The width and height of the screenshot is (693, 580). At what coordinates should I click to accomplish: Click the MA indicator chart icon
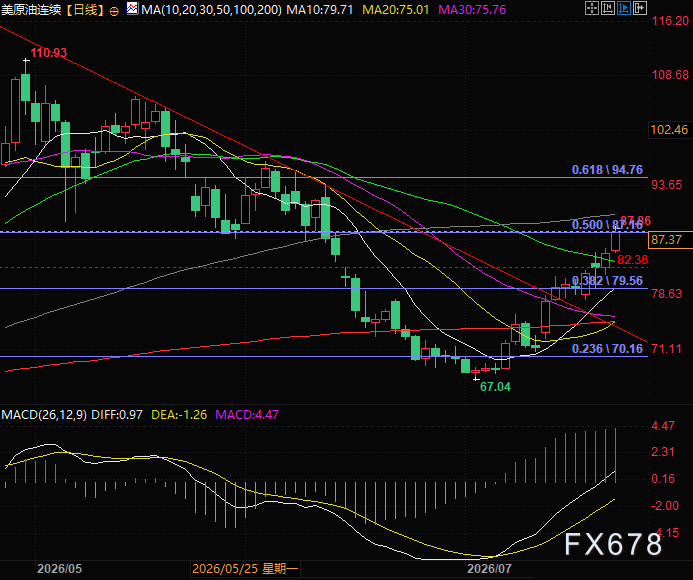[x=132, y=8]
